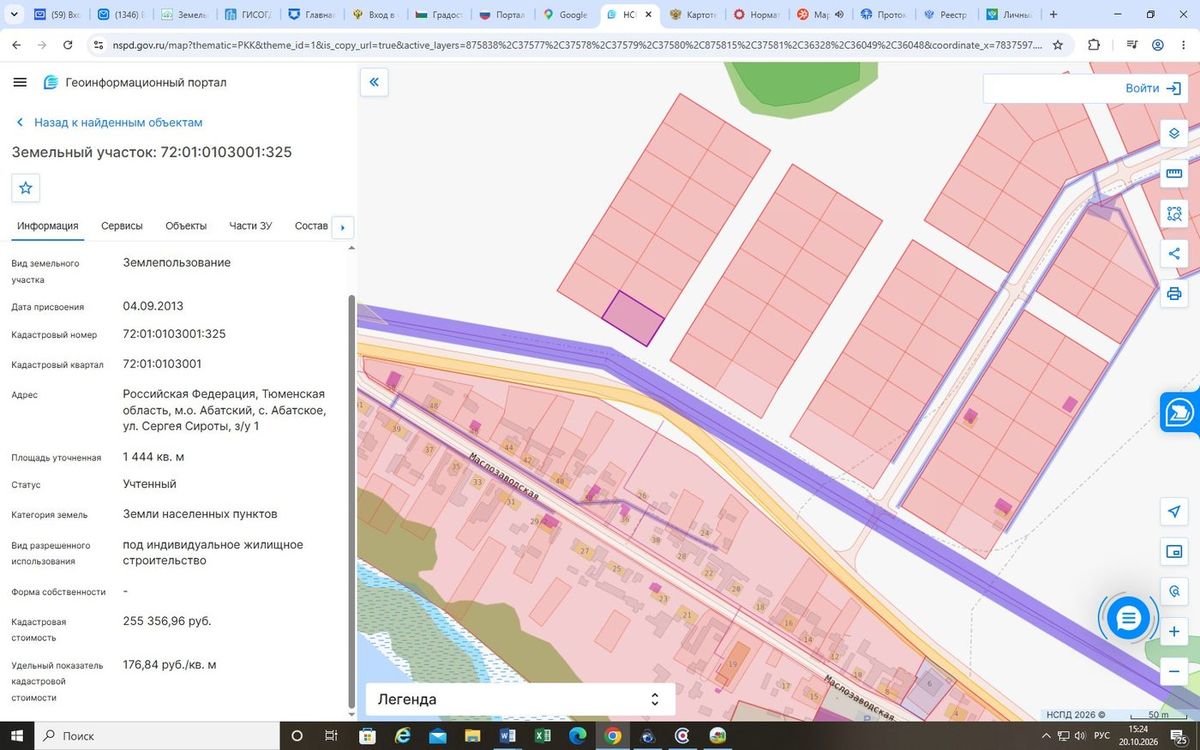Click cadastral number value 72:01:0103001:325
The image size is (1200, 750).
(x=174, y=334)
